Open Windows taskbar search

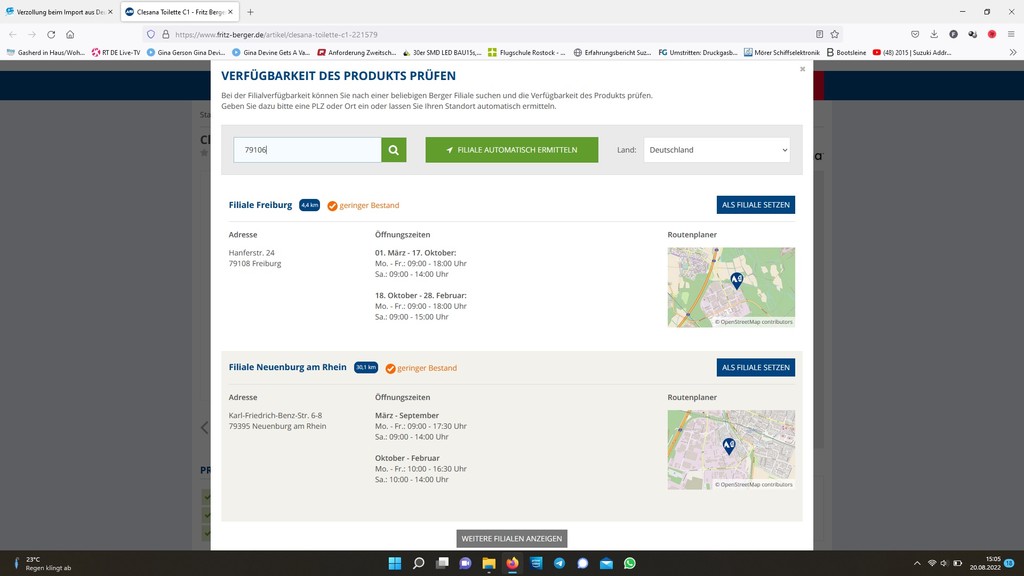(x=419, y=563)
